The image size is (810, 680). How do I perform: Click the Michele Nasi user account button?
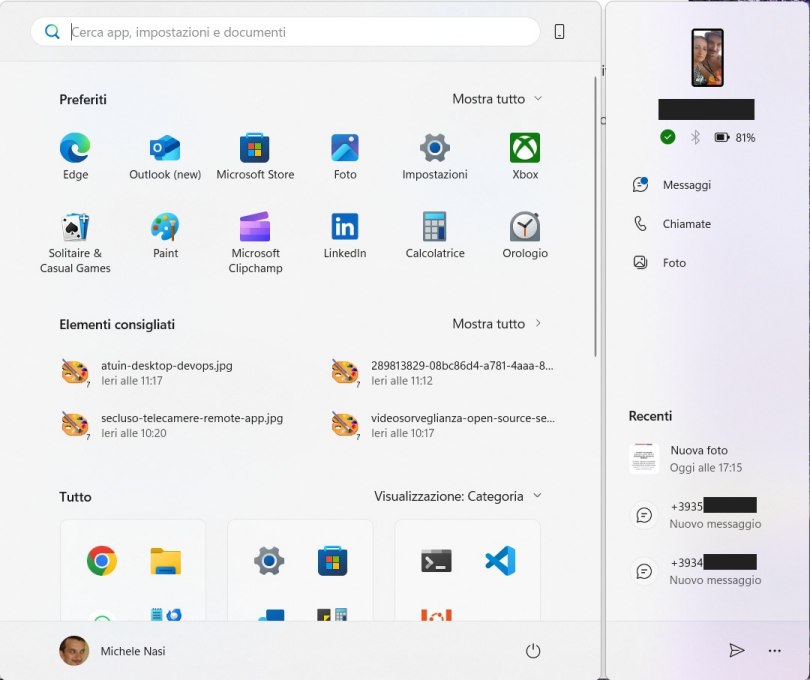(x=112, y=651)
